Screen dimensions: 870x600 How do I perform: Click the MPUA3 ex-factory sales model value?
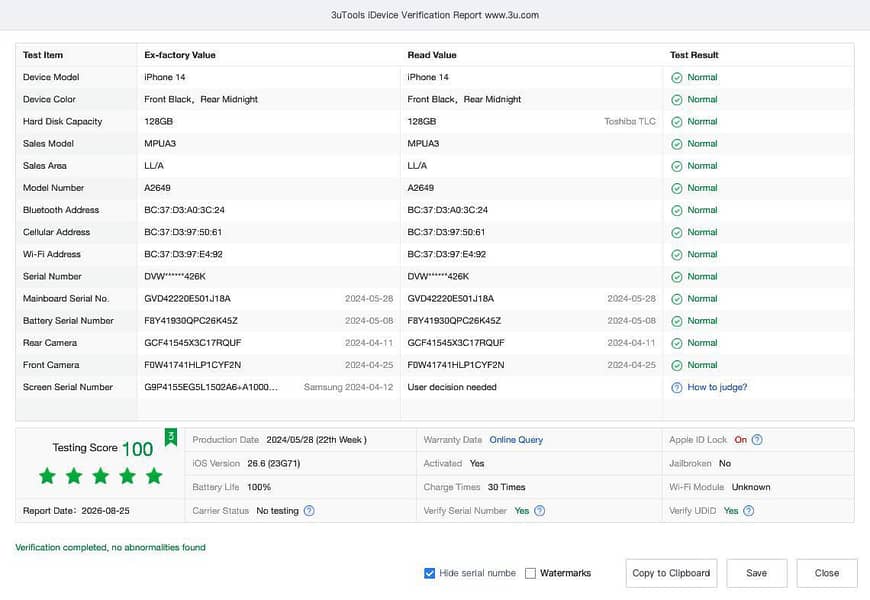[160, 143]
